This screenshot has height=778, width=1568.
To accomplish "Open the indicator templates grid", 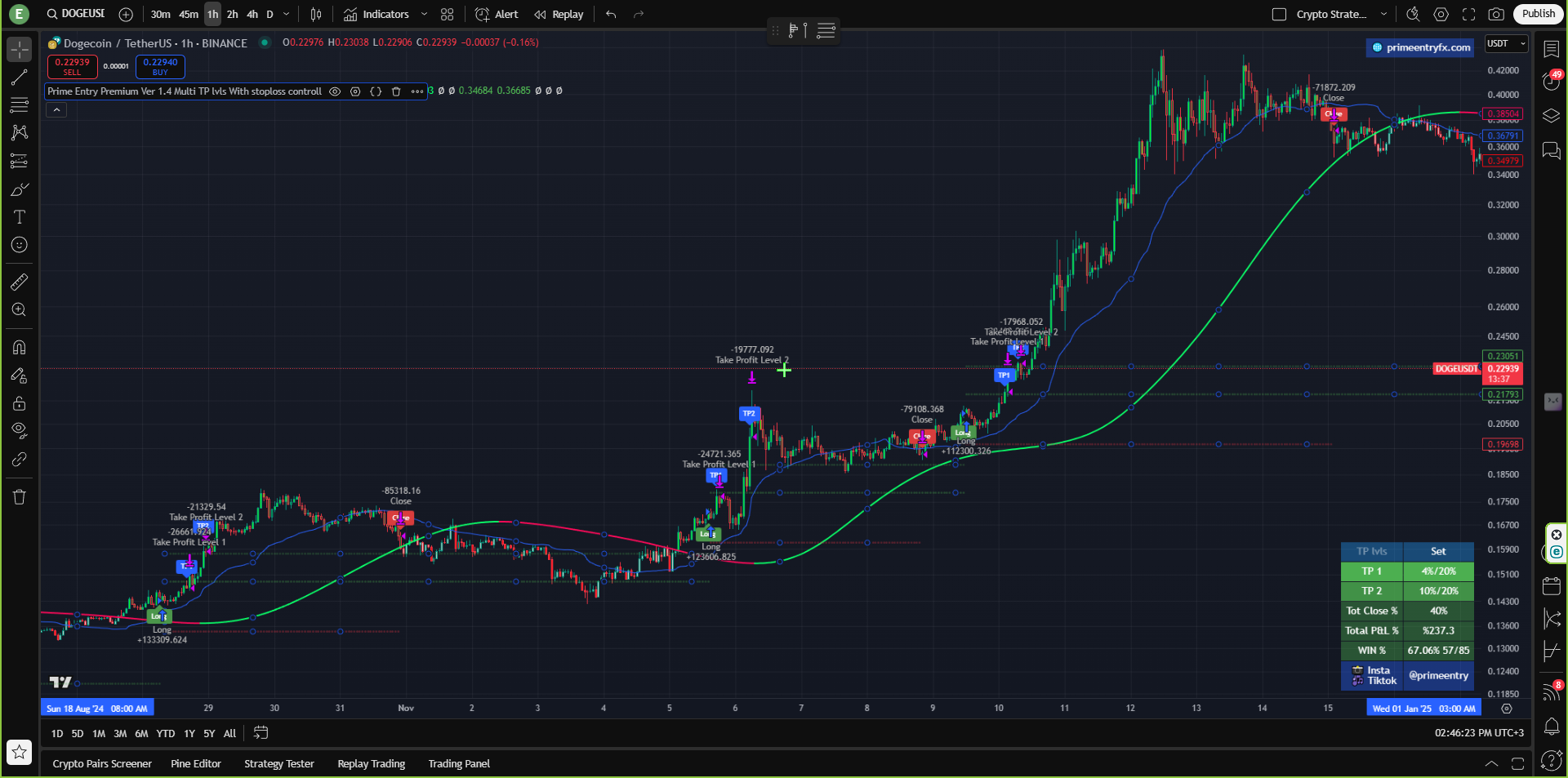I will tap(447, 14).
